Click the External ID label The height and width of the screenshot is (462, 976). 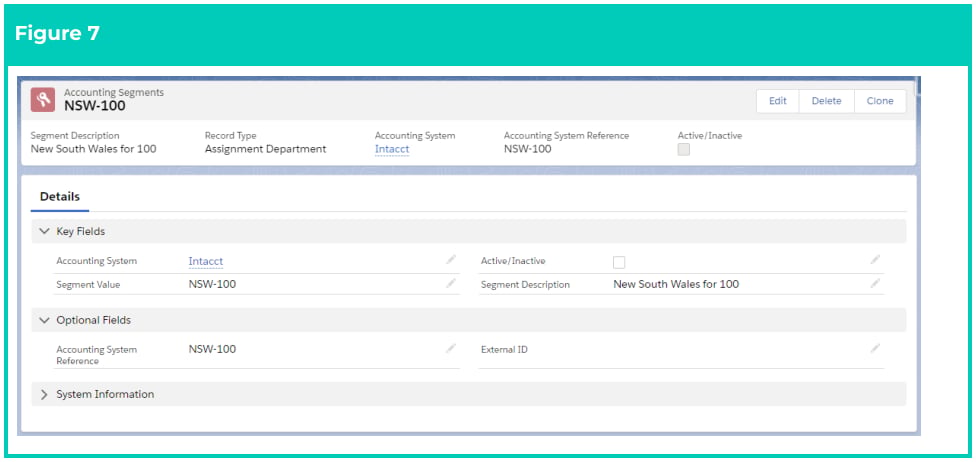click(x=504, y=350)
